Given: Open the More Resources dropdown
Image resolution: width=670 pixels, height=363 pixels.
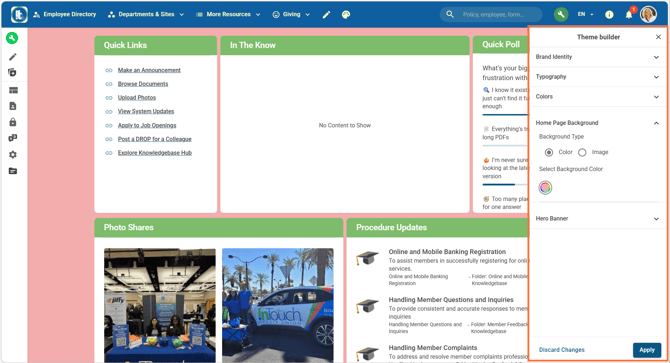Looking at the screenshot, I should [228, 15].
